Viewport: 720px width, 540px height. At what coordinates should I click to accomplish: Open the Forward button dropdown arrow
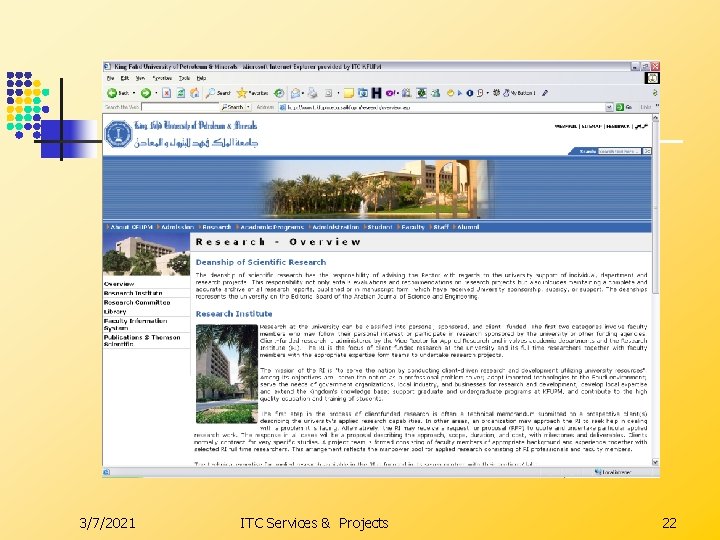(156, 93)
